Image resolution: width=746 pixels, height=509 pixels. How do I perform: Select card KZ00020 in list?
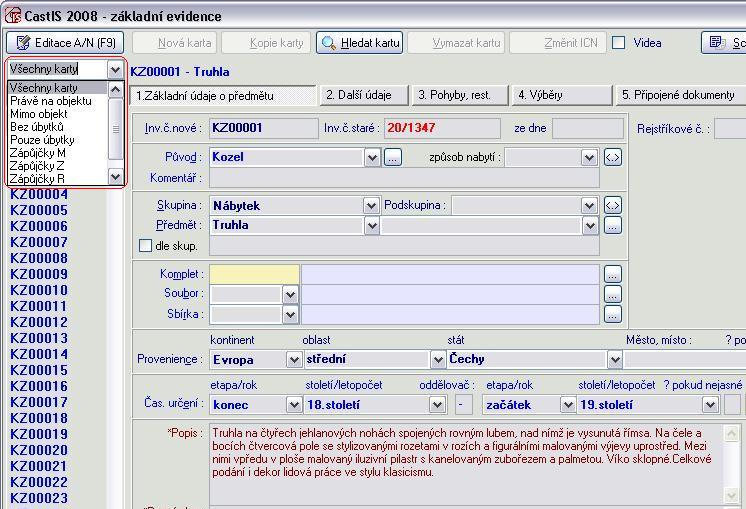(x=39, y=450)
